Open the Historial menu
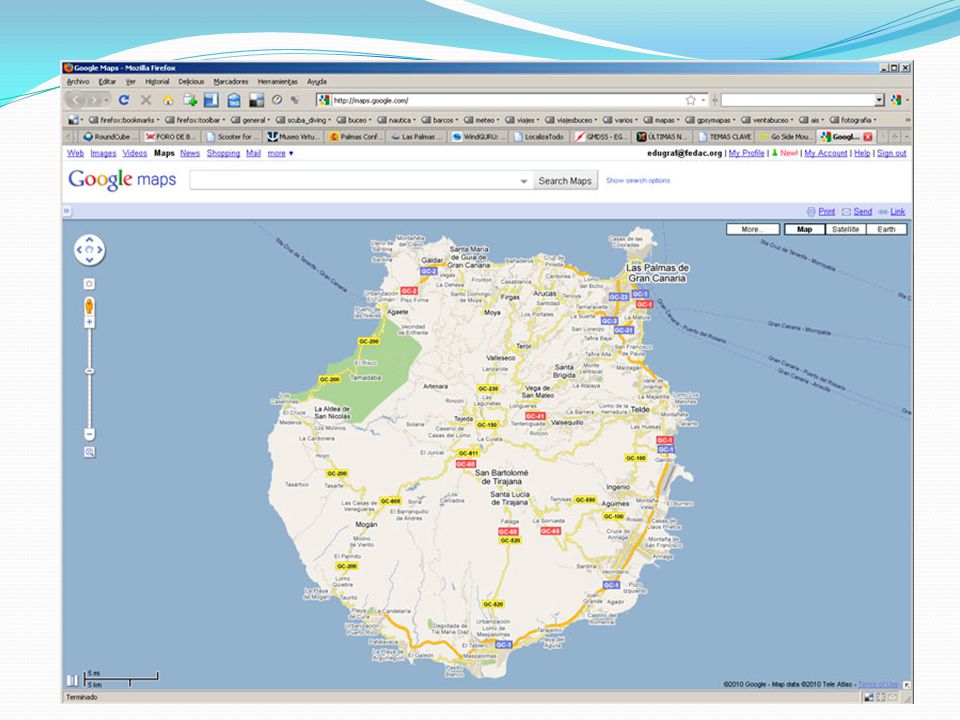 pos(157,81)
